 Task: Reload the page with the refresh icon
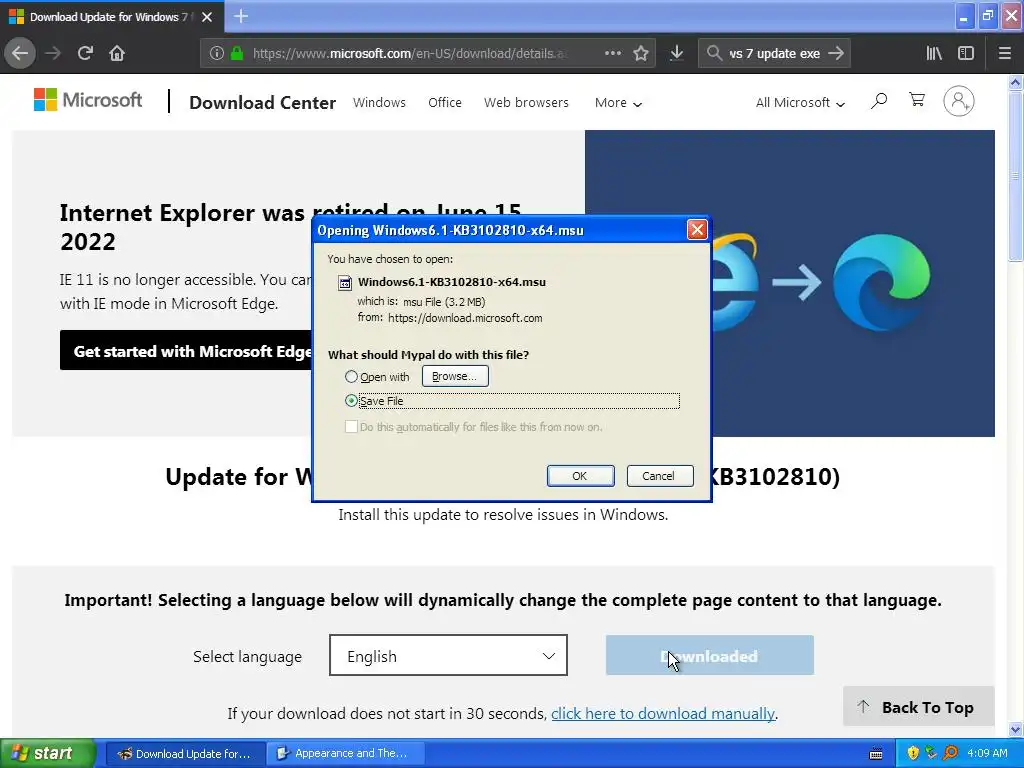85,53
